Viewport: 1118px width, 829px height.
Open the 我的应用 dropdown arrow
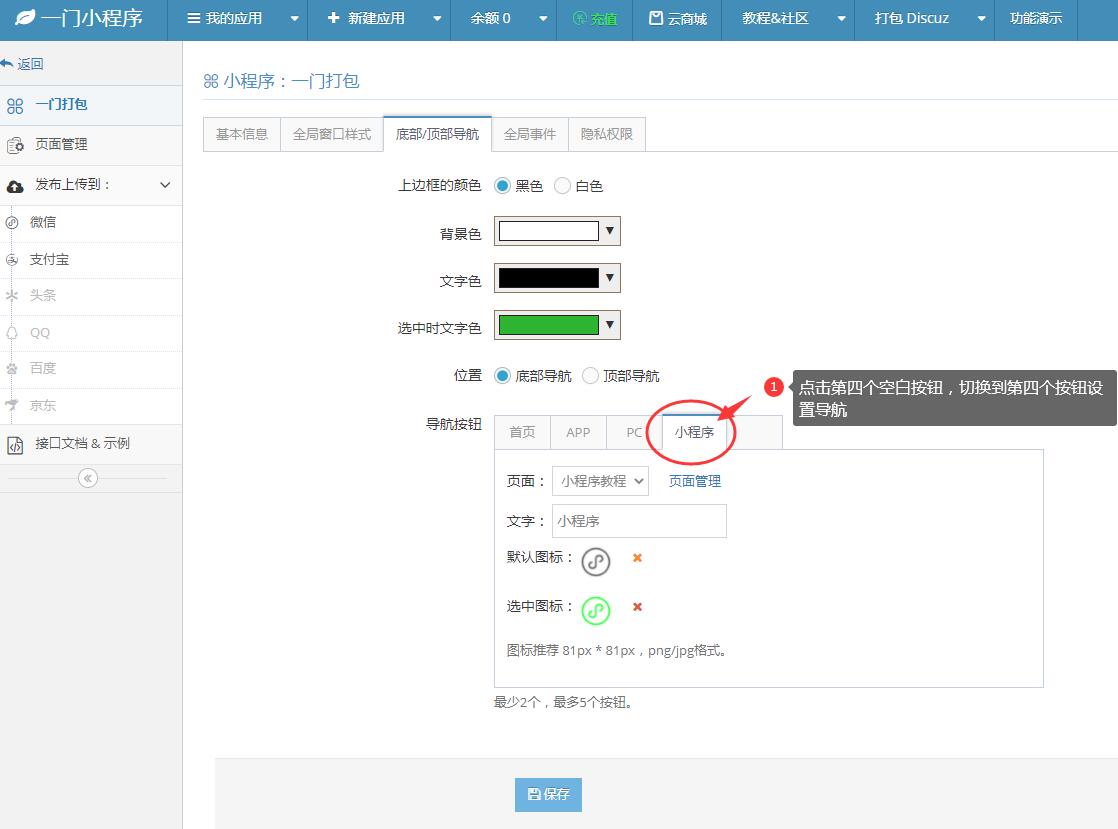click(x=294, y=19)
